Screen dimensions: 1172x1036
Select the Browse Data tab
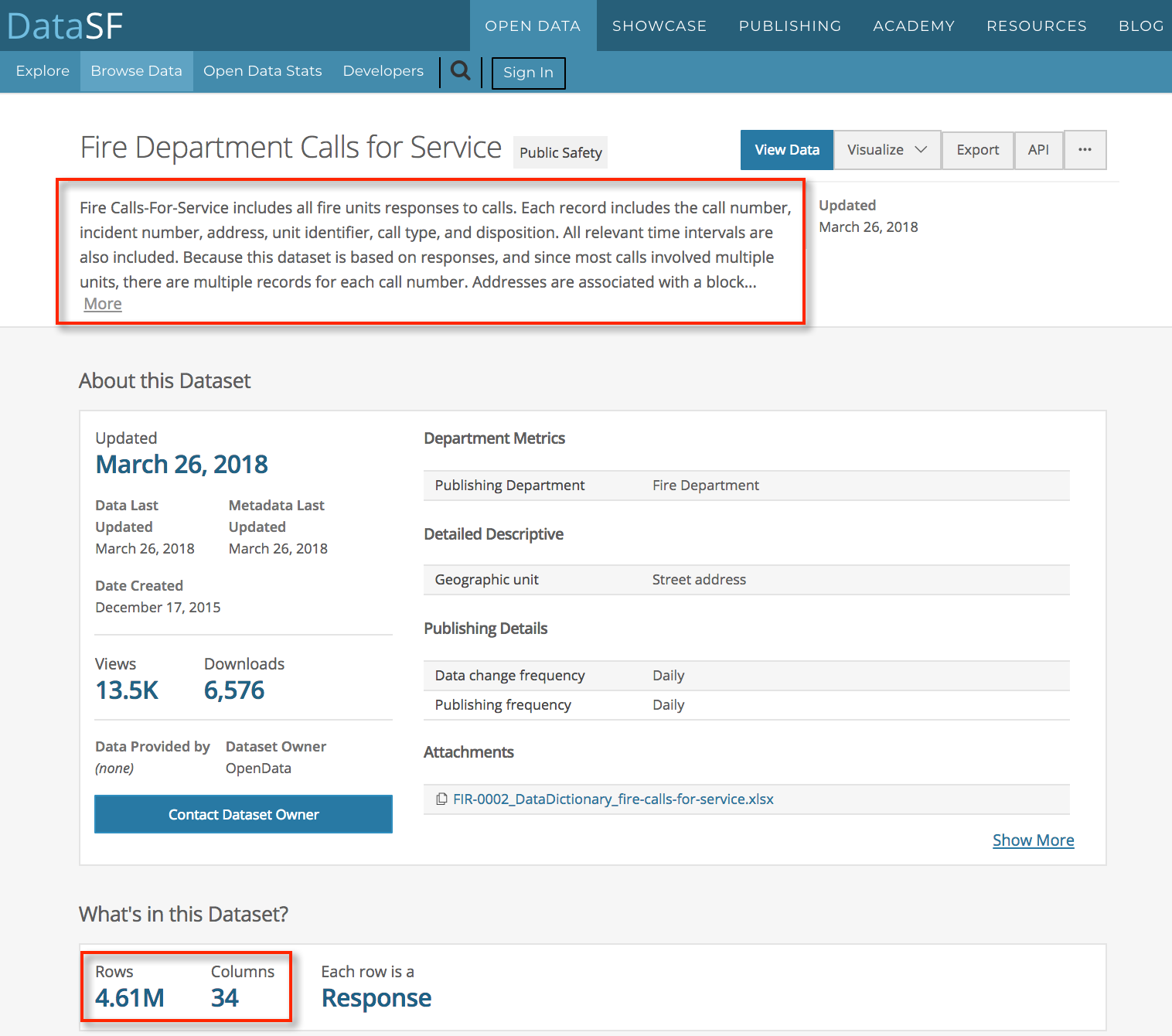click(137, 71)
